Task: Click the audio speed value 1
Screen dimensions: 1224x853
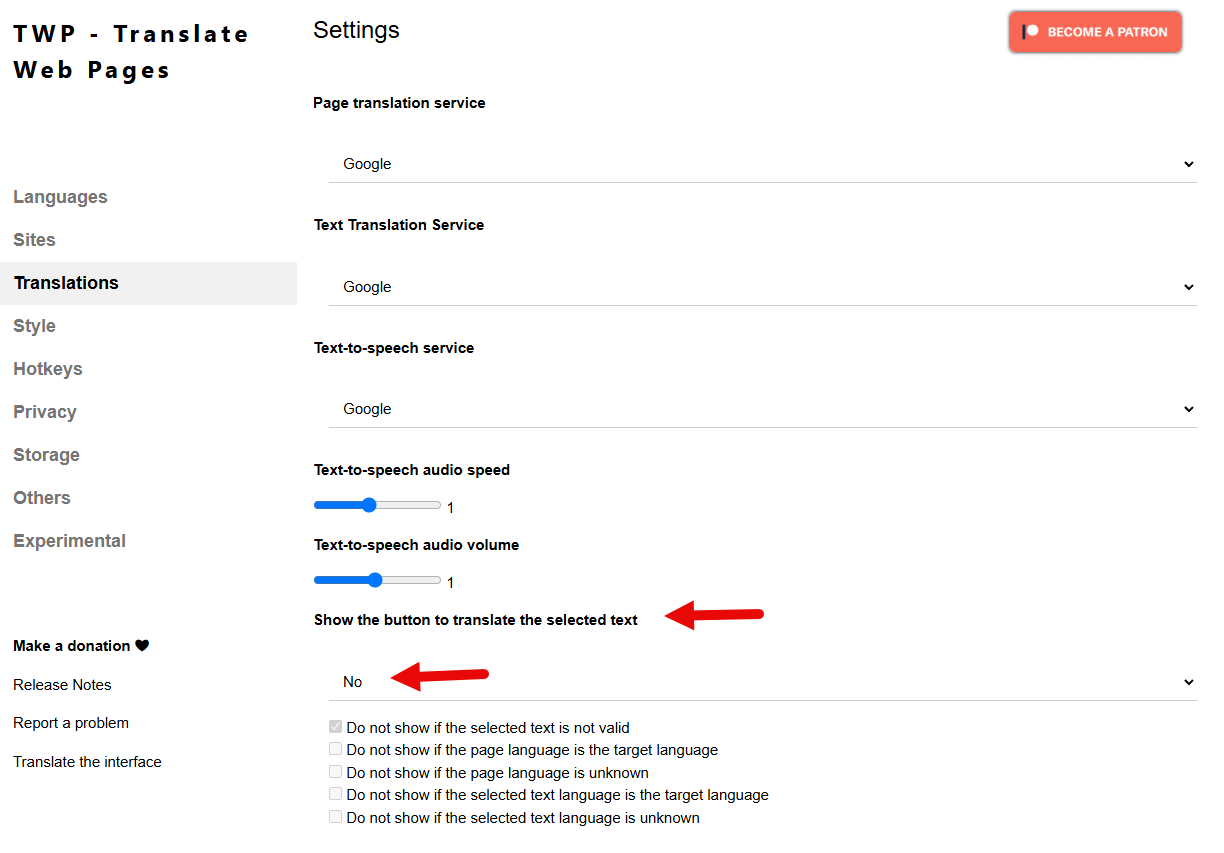Action: 450,508
